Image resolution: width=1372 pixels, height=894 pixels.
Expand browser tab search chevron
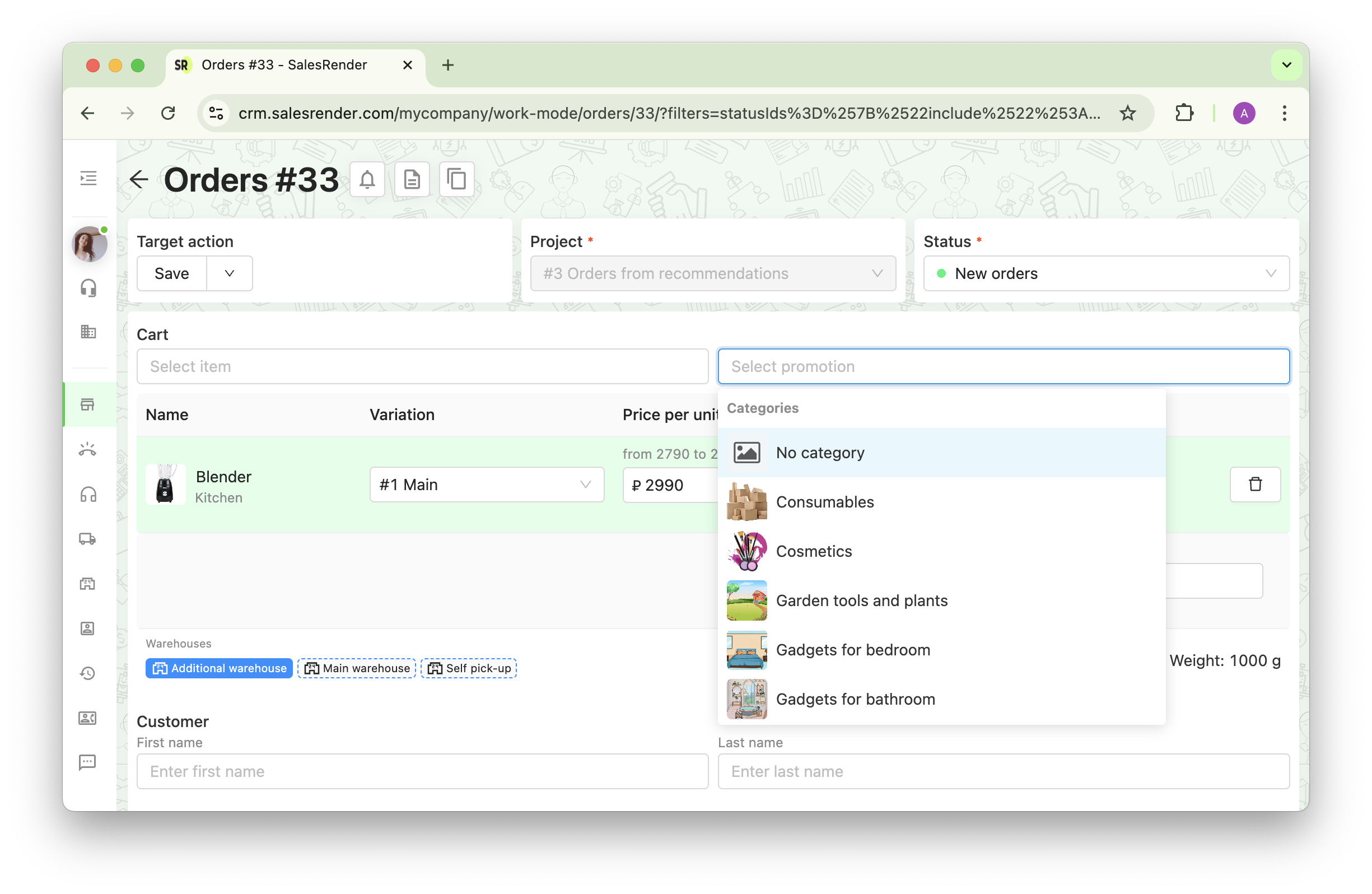coord(1286,65)
